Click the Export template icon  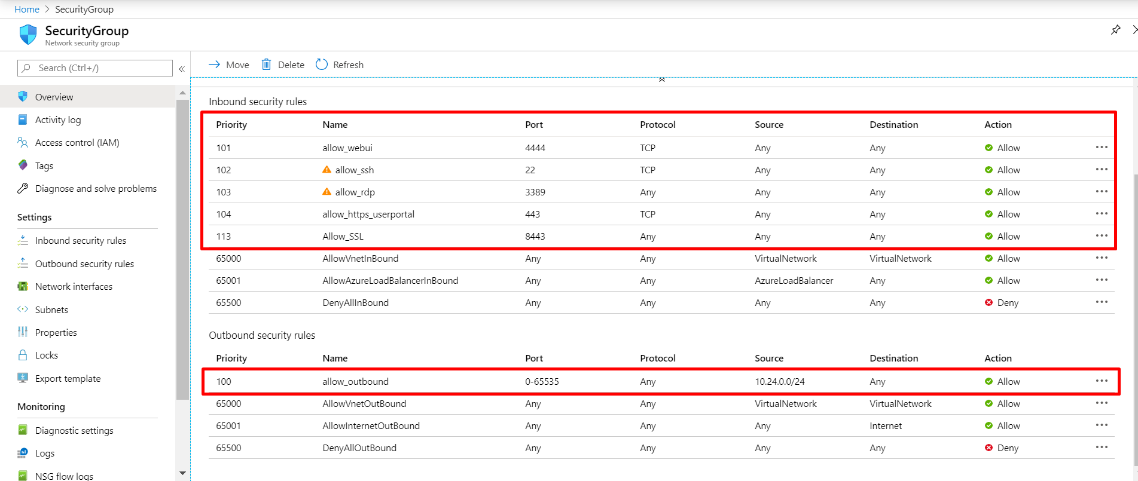(x=22, y=378)
